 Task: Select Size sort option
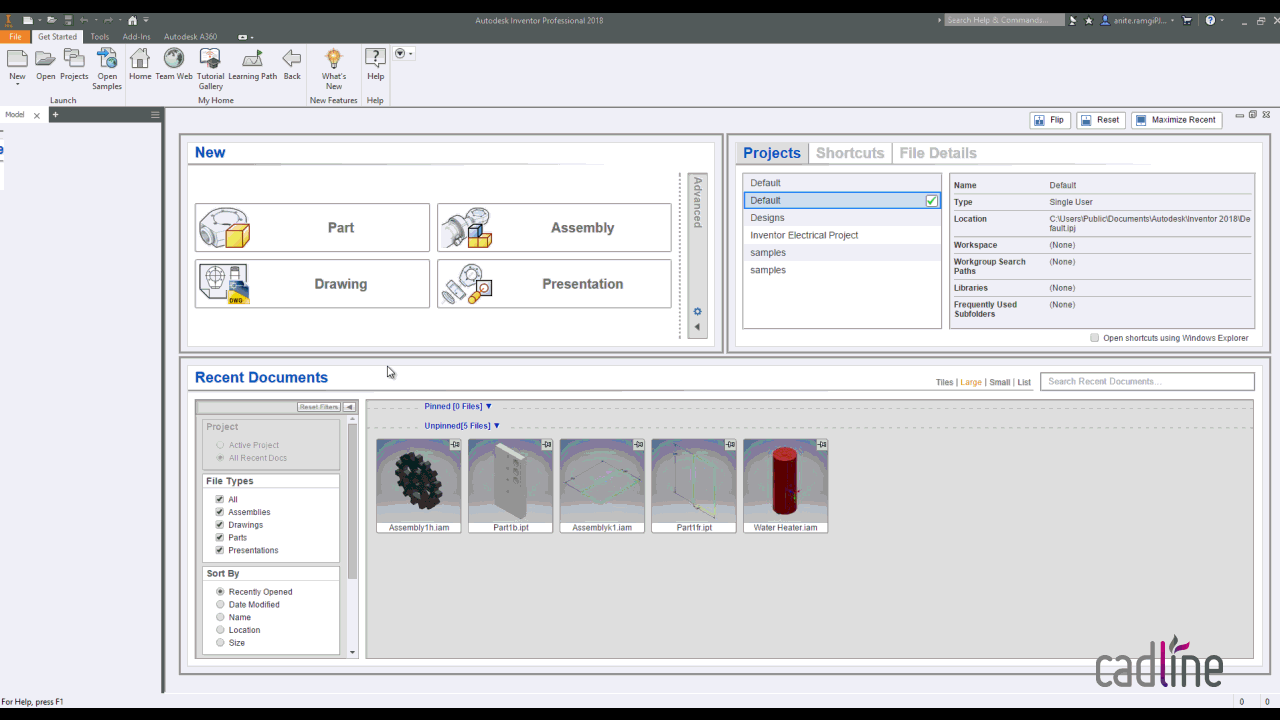[220, 643]
